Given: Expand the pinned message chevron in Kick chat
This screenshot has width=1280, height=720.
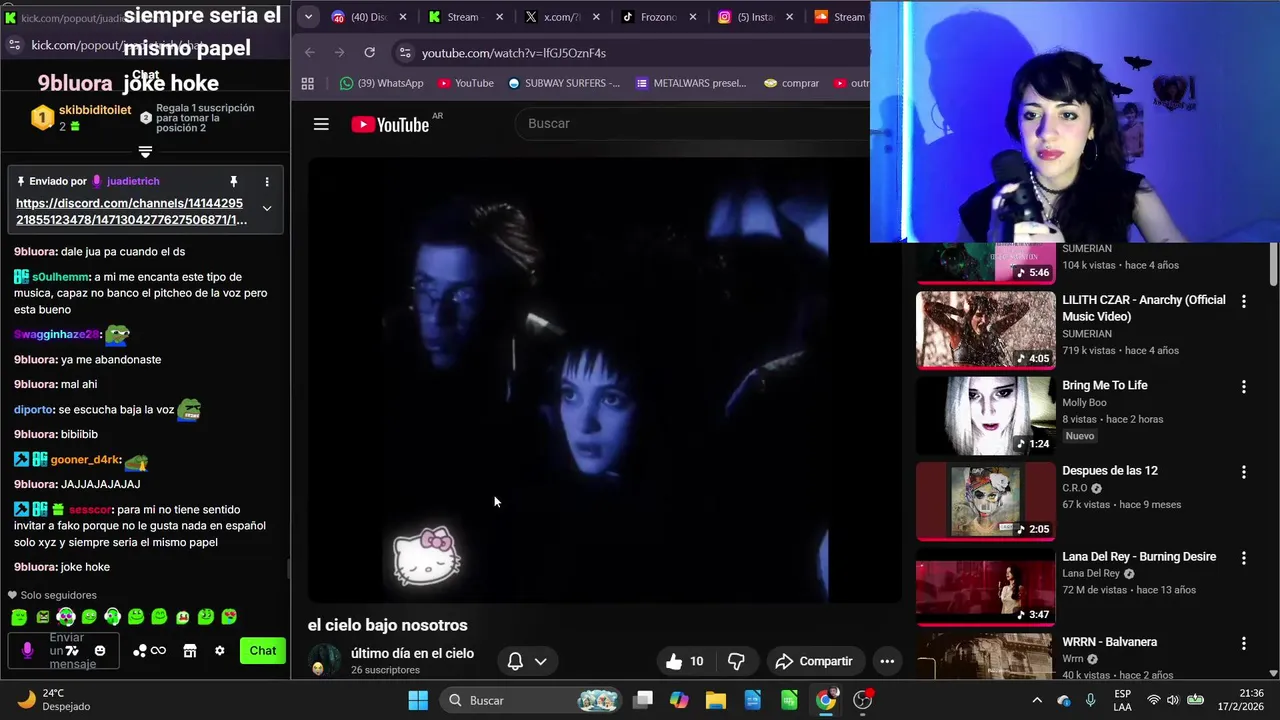Looking at the screenshot, I should (x=267, y=208).
